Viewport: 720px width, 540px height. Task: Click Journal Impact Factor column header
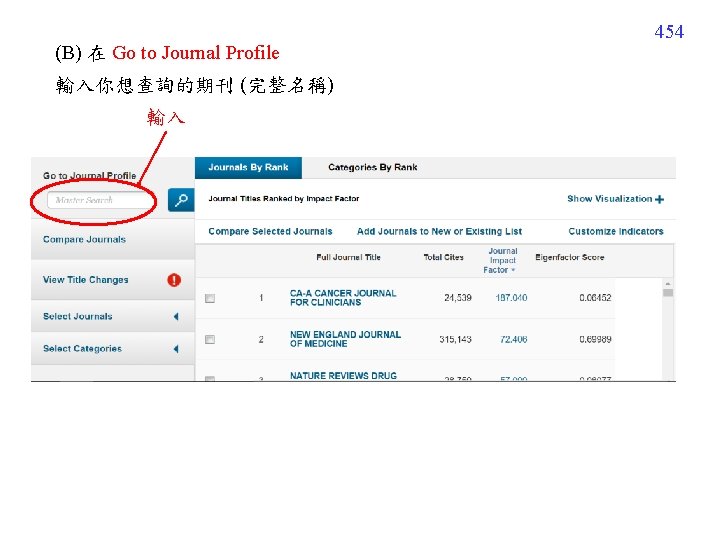tap(500, 260)
